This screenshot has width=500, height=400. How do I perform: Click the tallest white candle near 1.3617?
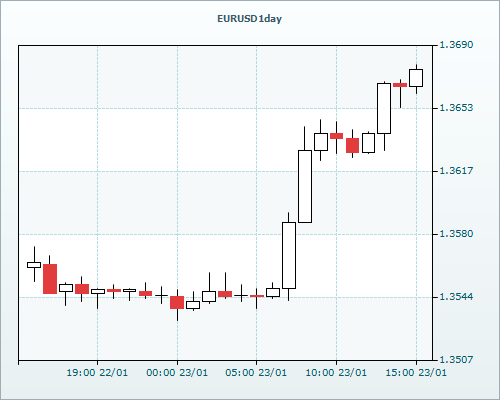click(x=305, y=186)
